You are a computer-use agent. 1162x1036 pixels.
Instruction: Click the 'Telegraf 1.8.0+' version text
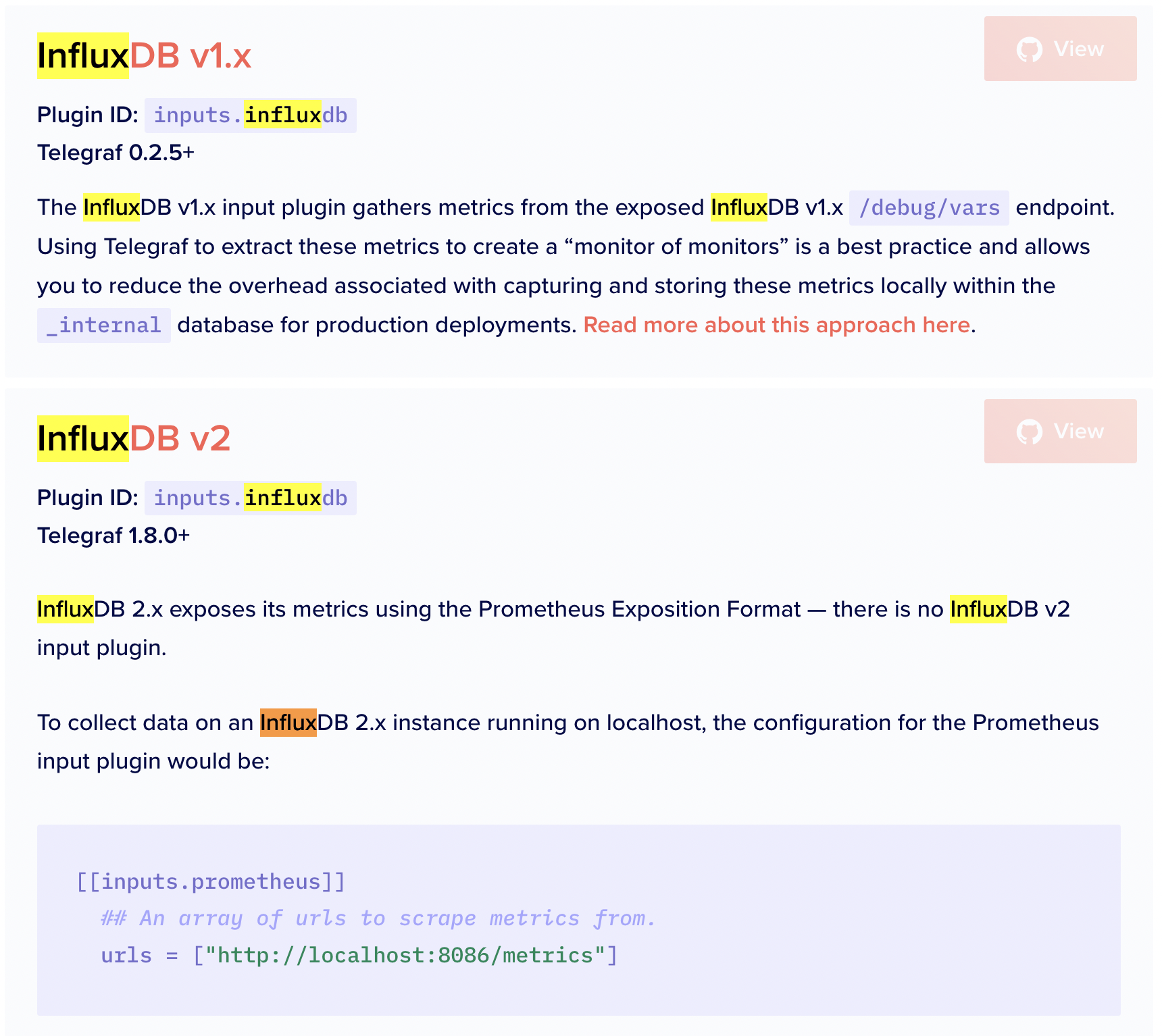click(113, 536)
